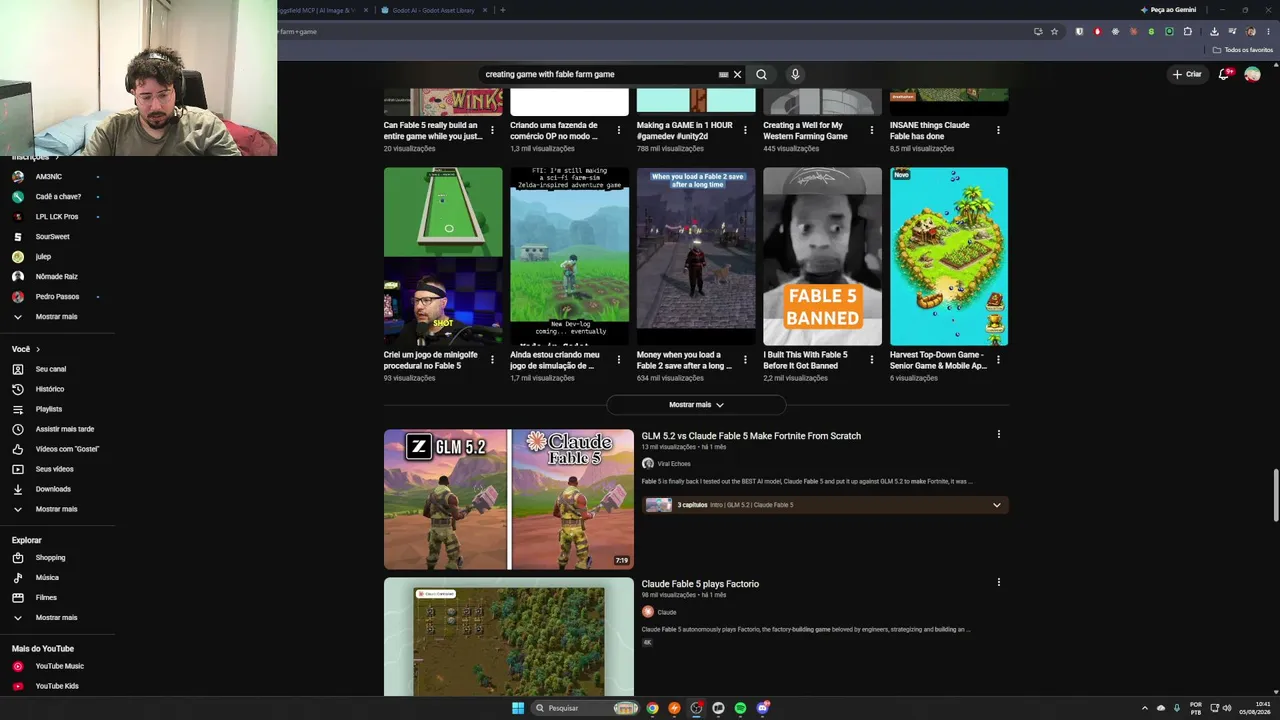Click the Criar create button
Image resolution: width=1280 pixels, height=720 pixels.
[x=1187, y=74]
